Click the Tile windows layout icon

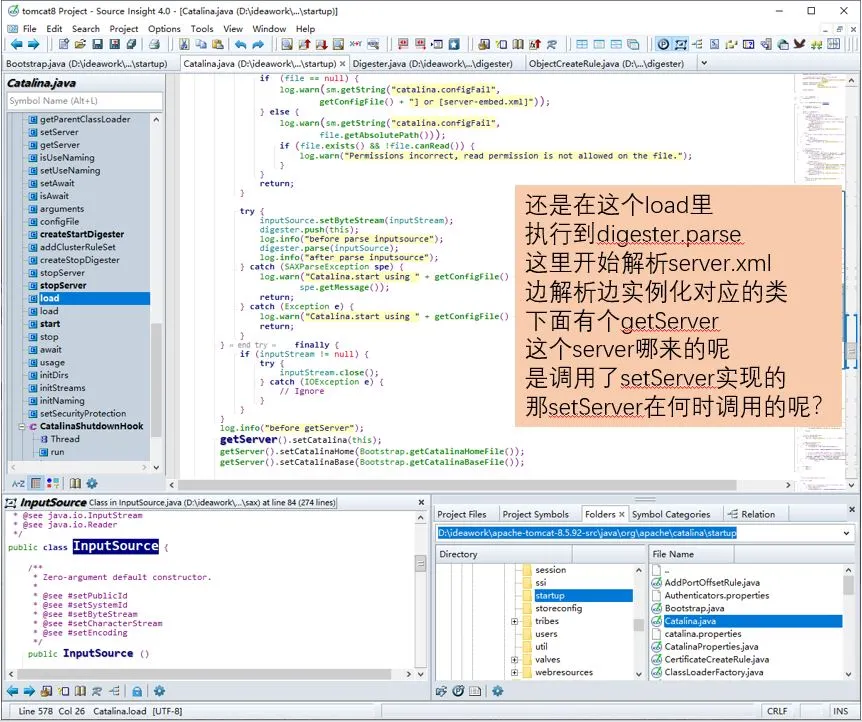pos(582,45)
